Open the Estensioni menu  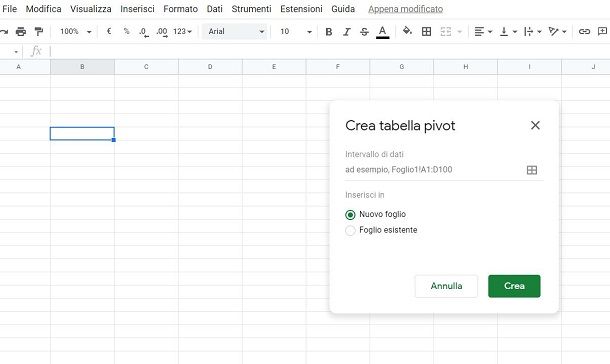tap(301, 9)
